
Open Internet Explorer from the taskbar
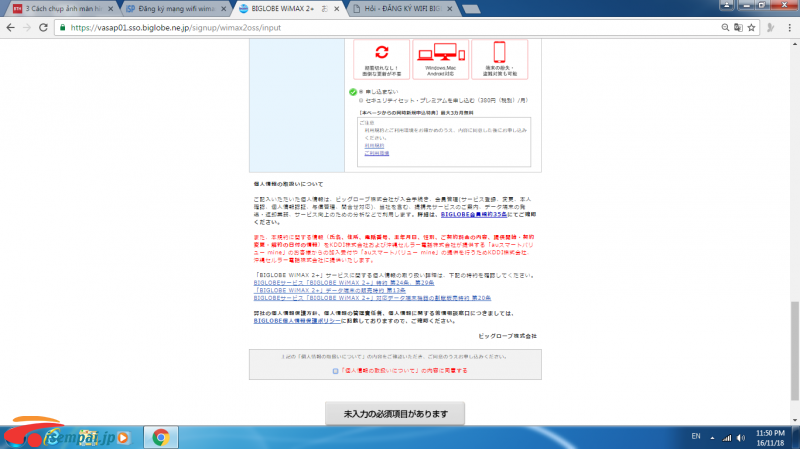pyautogui.click(x=51, y=437)
